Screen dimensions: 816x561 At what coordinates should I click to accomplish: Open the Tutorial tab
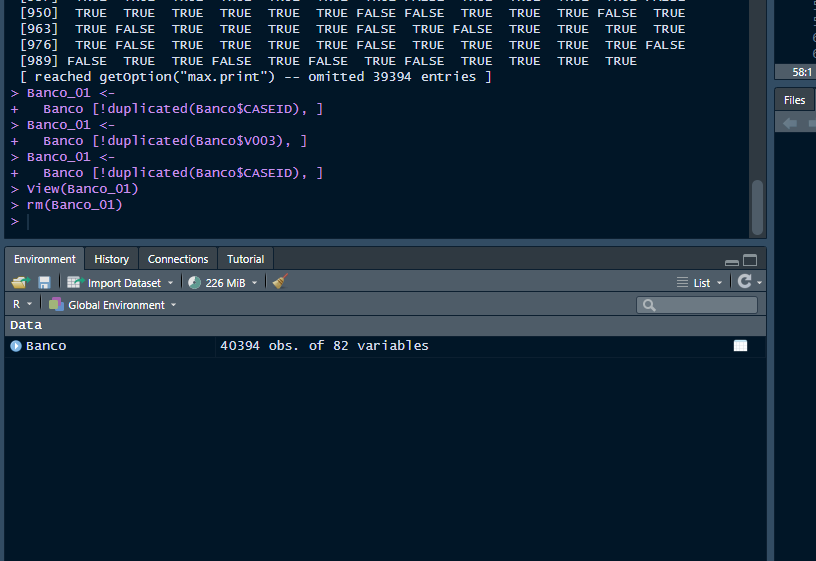tap(245, 259)
